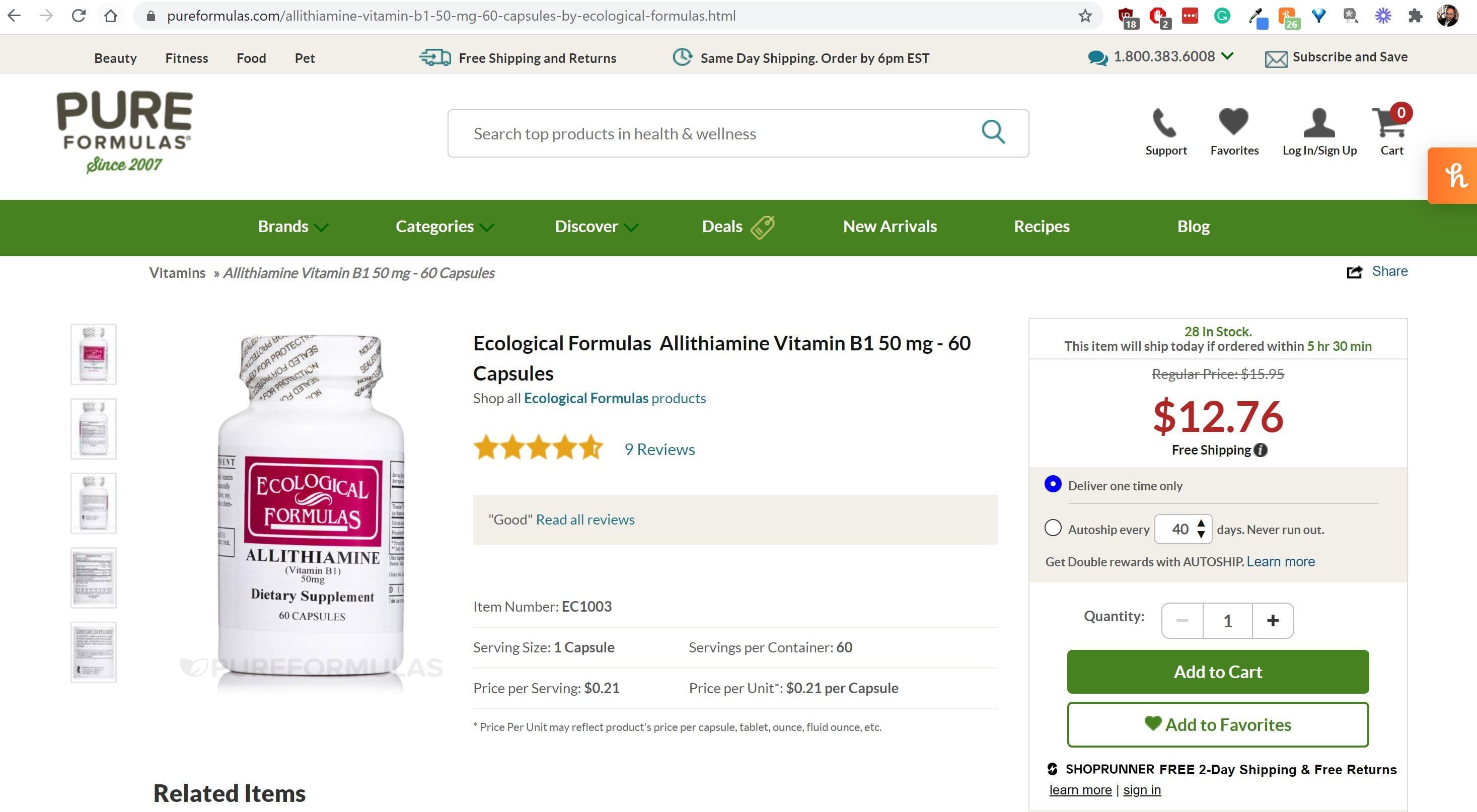Open the Log In/Sign Up person icon
The height and width of the screenshot is (812, 1477).
point(1319,122)
